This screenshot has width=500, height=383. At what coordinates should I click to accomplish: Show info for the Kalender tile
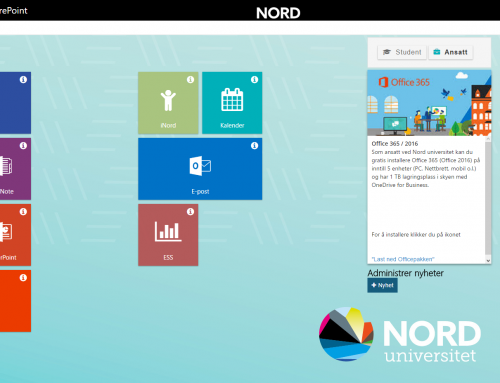pos(254,80)
